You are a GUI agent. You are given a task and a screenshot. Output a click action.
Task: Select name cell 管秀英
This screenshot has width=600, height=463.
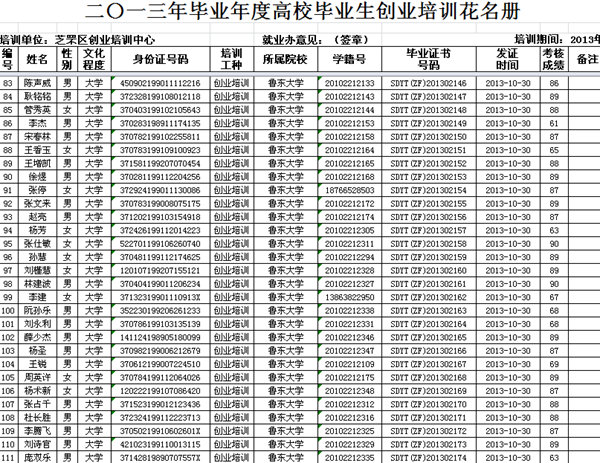click(38, 110)
